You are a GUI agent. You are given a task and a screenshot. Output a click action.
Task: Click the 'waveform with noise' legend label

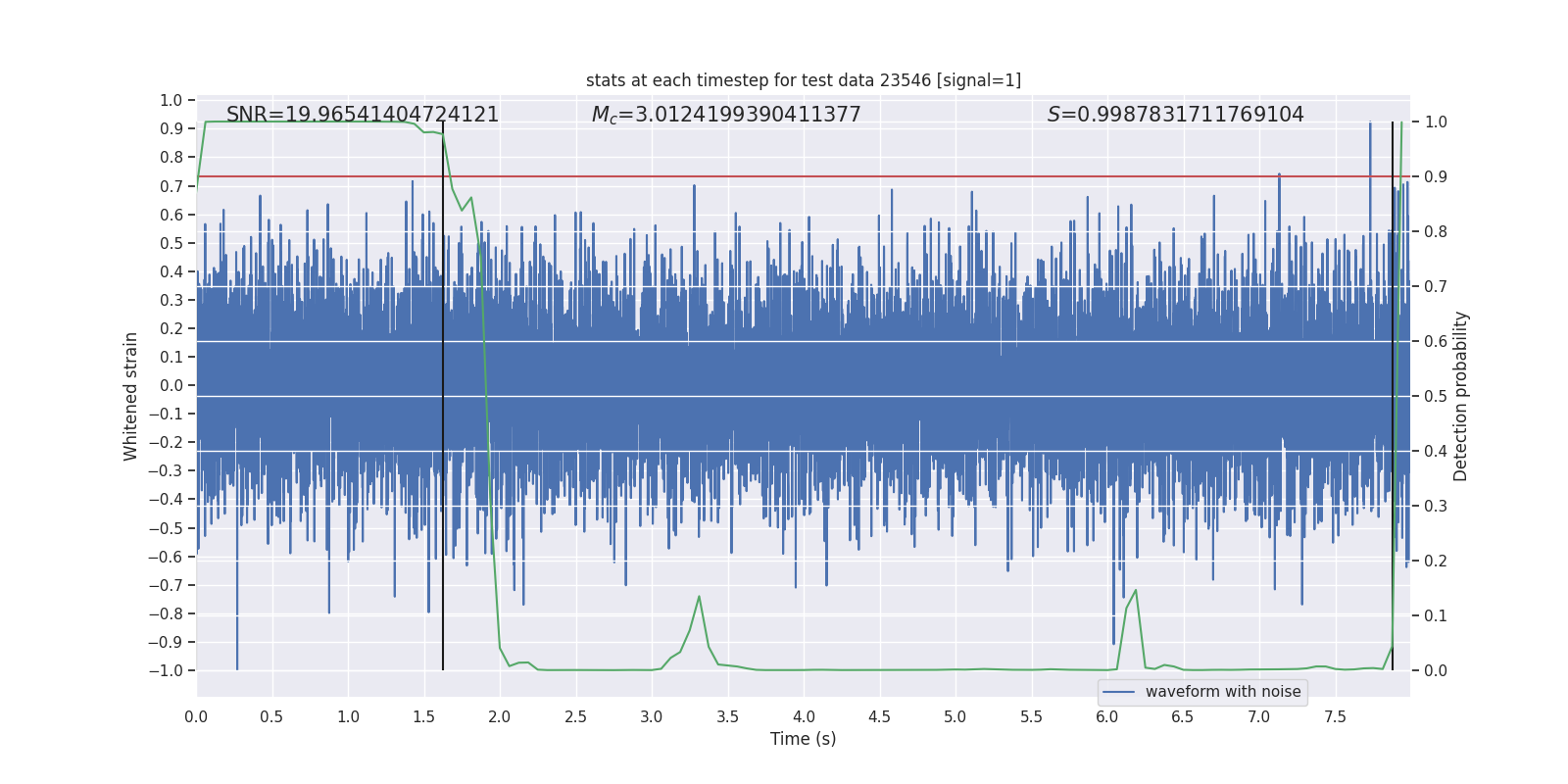[x=1223, y=692]
